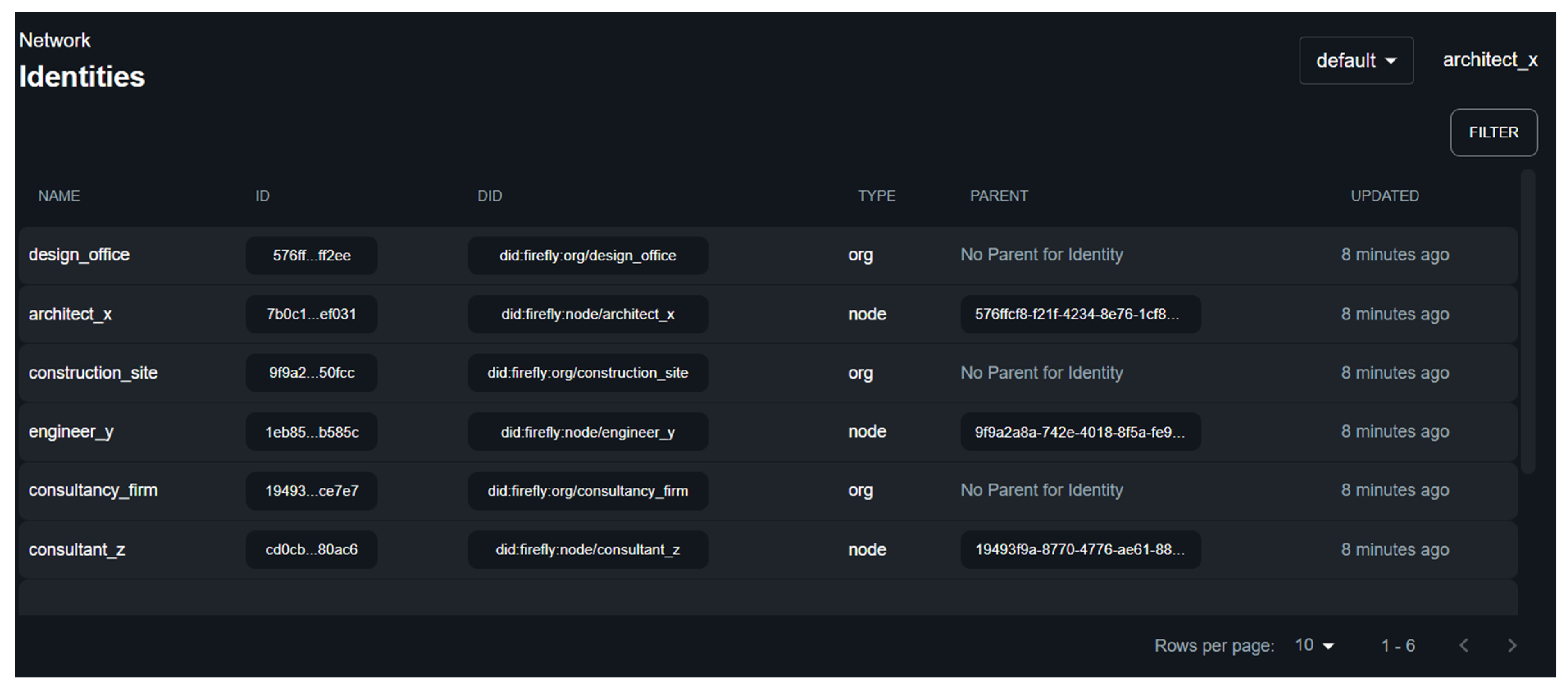Select the consultancy_firm identity row
The width and height of the screenshot is (1568, 689).
(93, 491)
